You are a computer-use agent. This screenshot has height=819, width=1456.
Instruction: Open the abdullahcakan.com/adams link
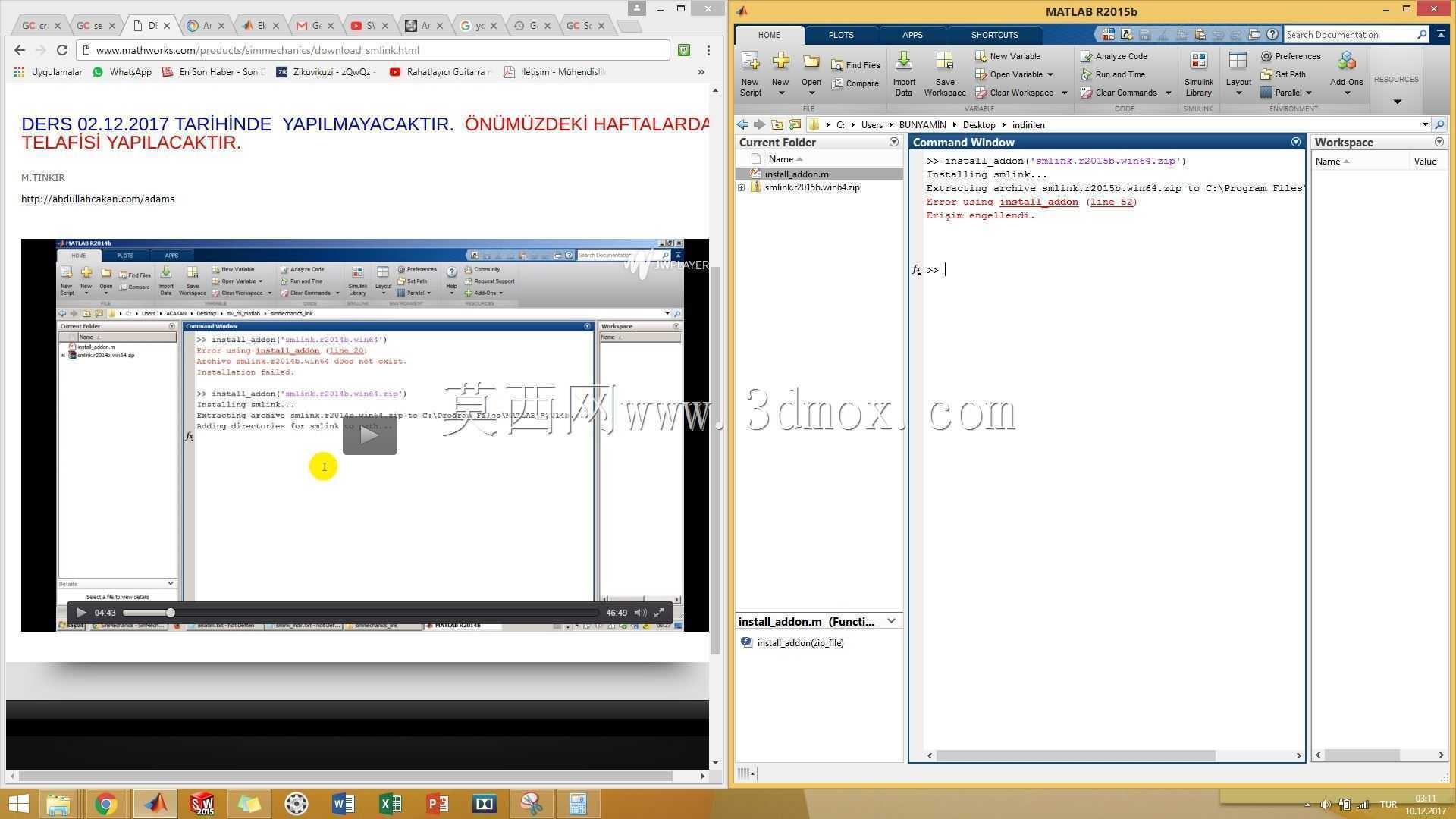click(98, 199)
